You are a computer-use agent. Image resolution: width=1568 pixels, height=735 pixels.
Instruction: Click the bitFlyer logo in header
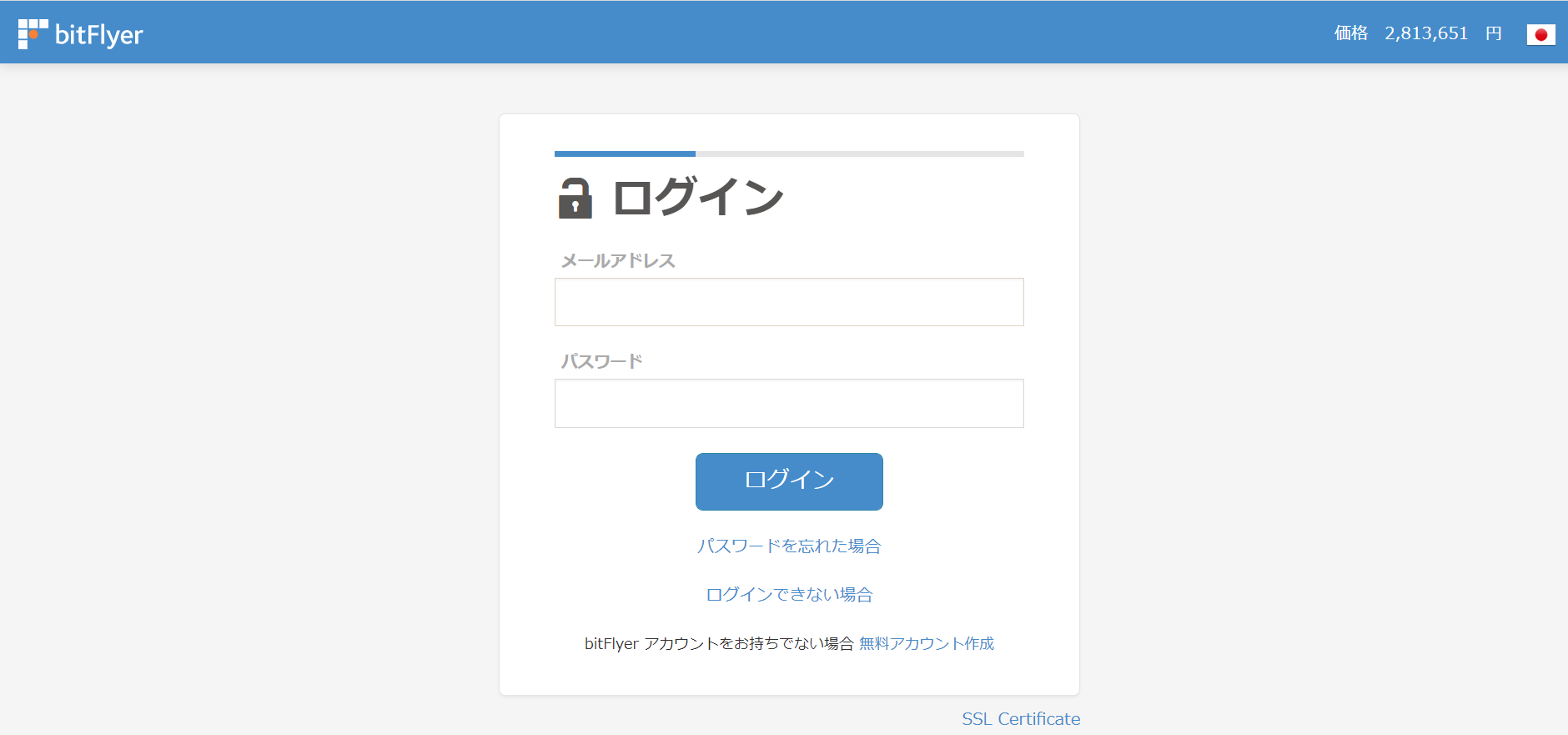tap(81, 34)
